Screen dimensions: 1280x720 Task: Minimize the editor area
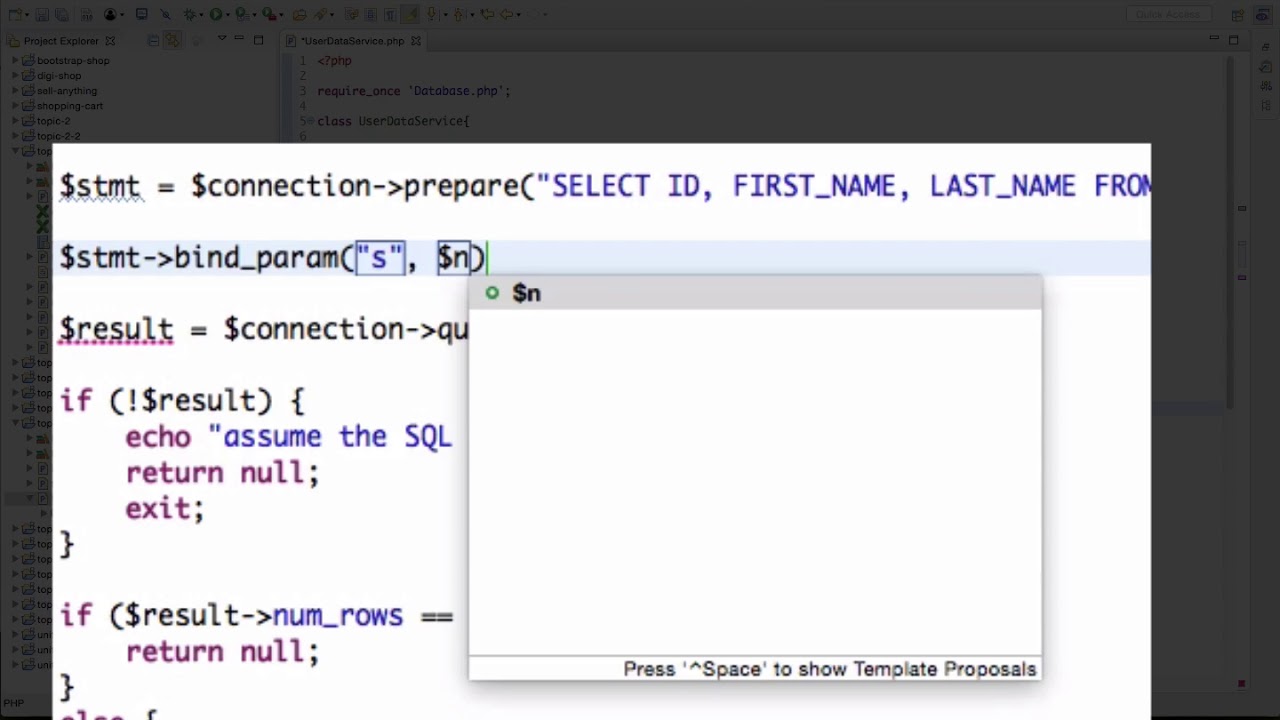pos(1214,38)
